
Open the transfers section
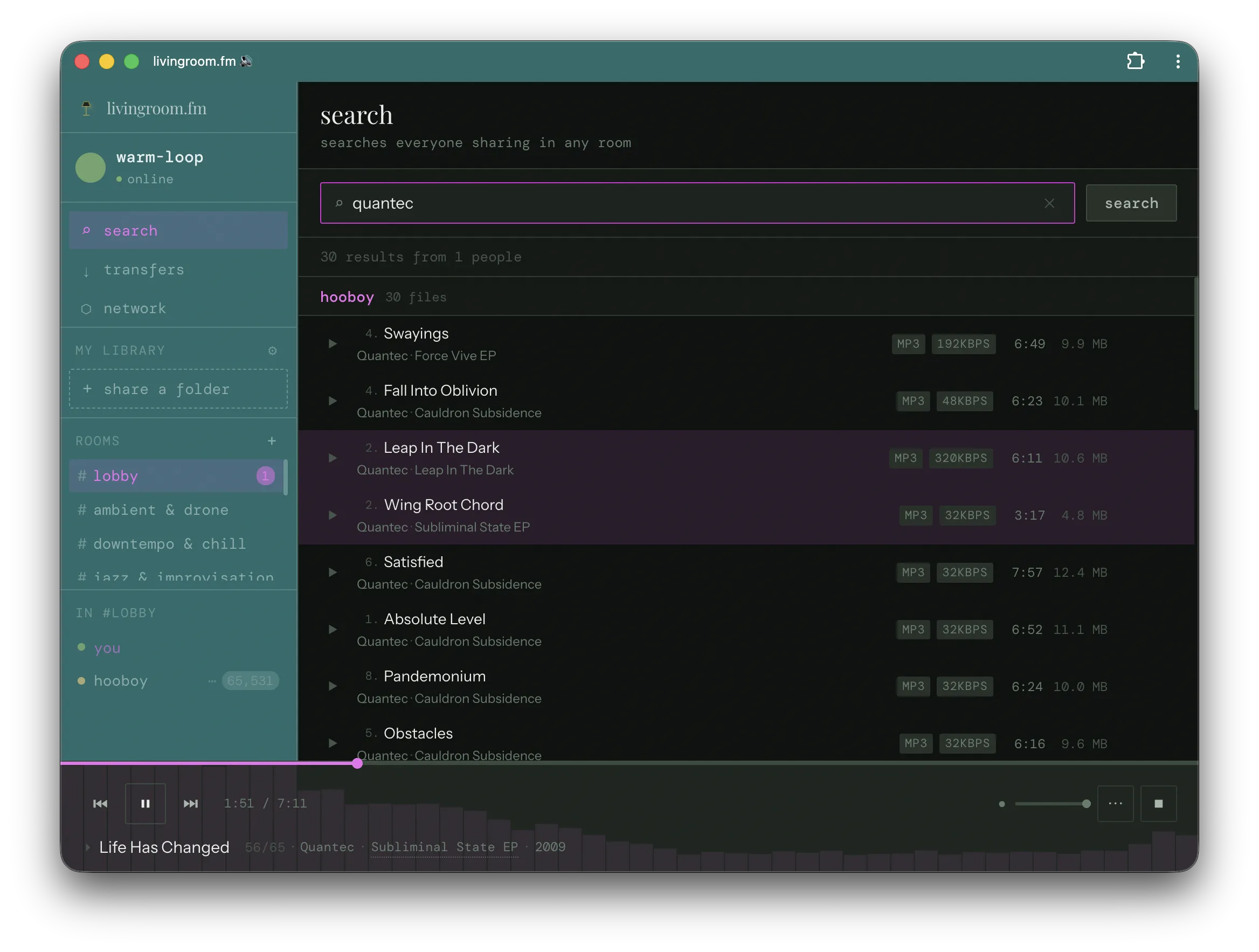point(178,270)
